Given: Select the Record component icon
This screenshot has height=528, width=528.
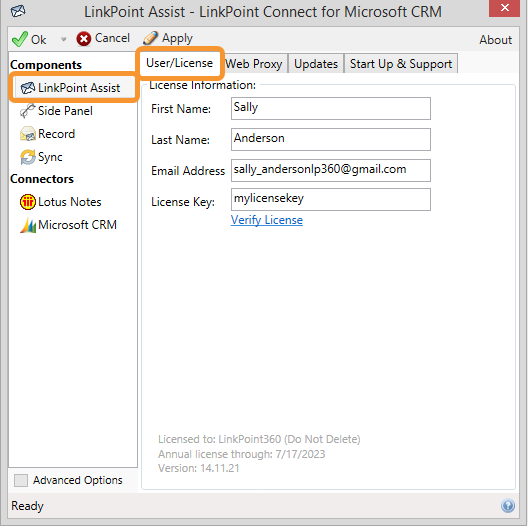Looking at the screenshot, I should 28,134.
